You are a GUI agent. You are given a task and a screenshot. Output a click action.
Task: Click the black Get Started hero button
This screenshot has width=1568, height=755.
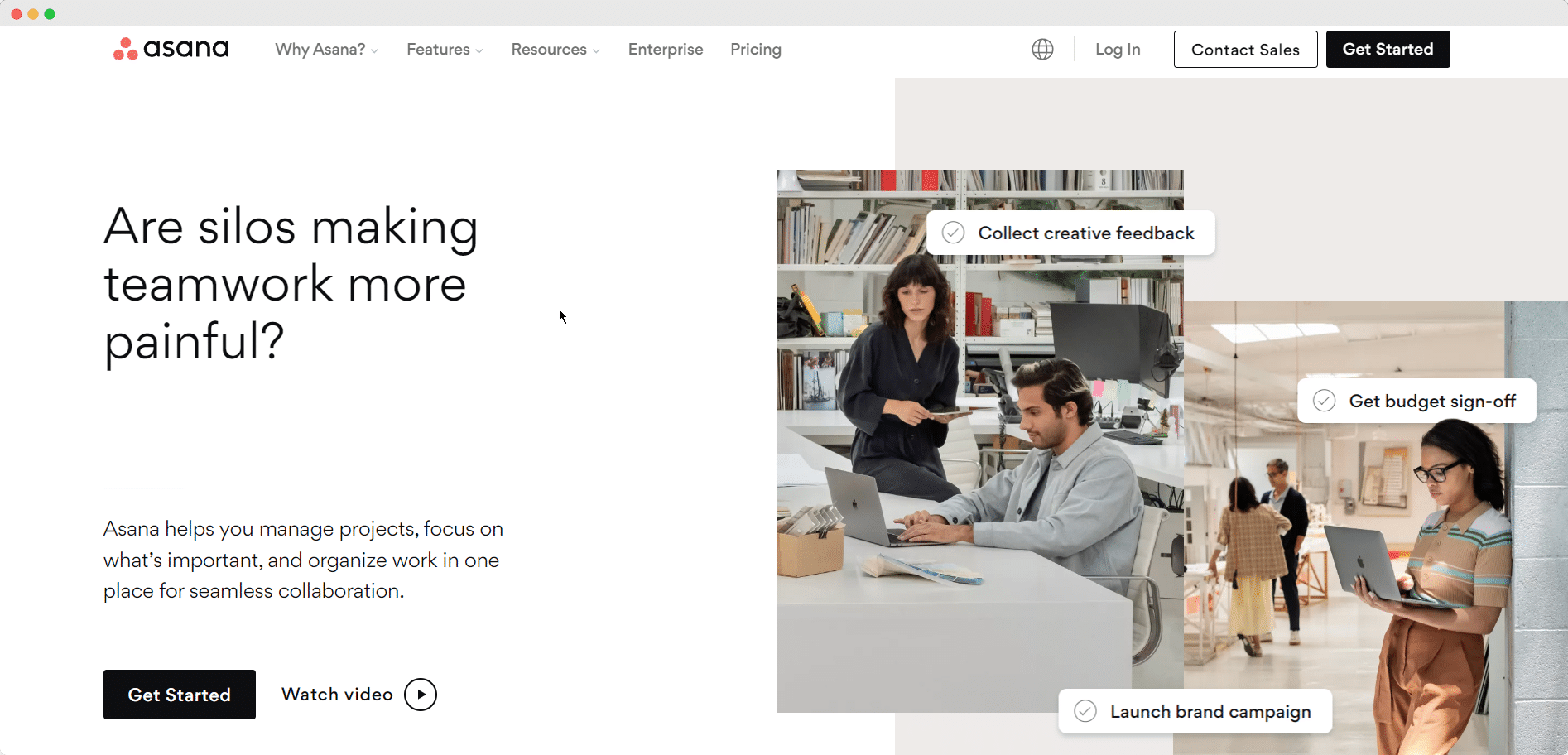tap(179, 695)
